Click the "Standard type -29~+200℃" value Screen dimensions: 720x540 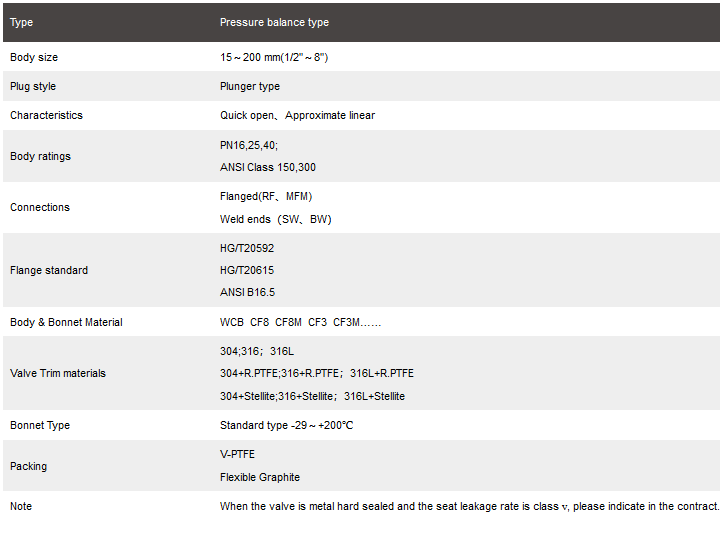[x=286, y=425]
